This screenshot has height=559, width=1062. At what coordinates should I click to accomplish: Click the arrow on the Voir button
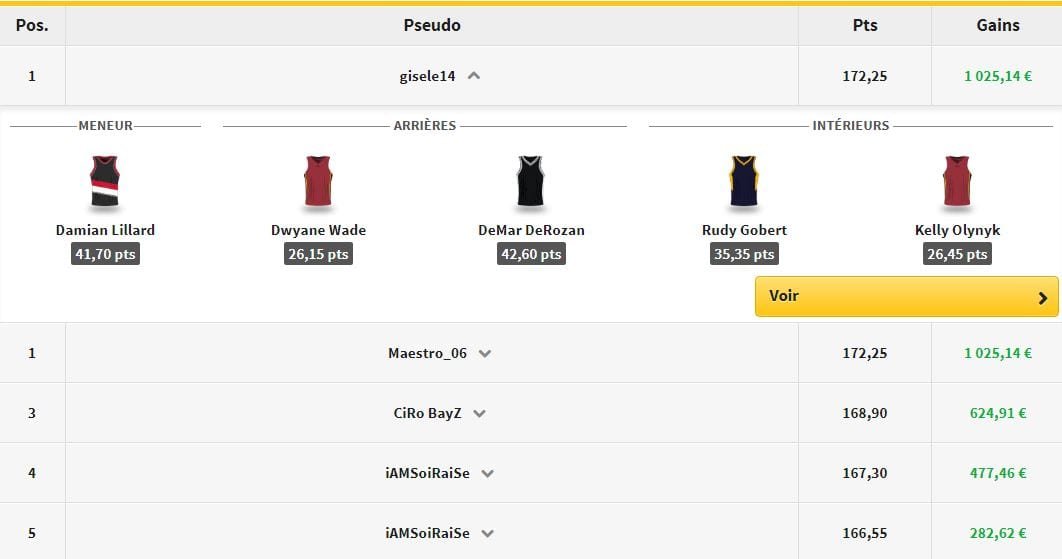[x=1042, y=297]
